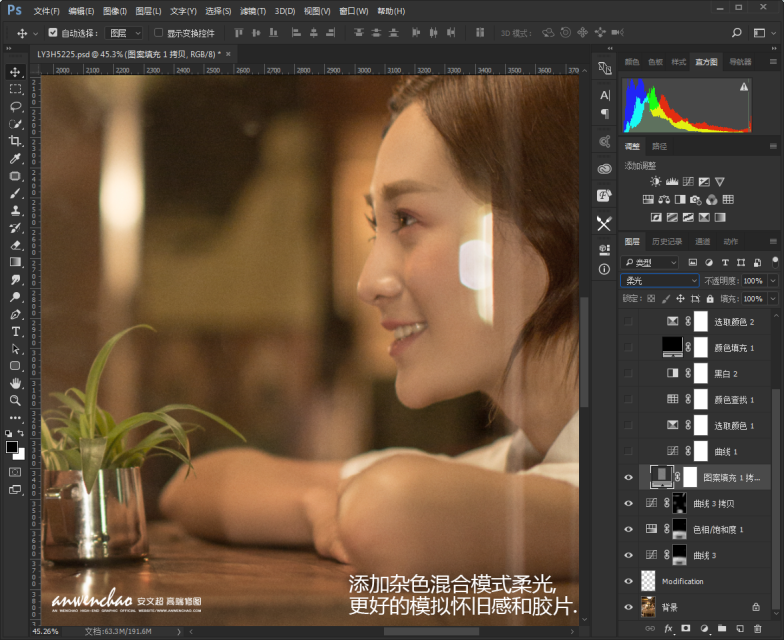Swap foreground and background colors icon
The image size is (784, 640).
coord(21,433)
